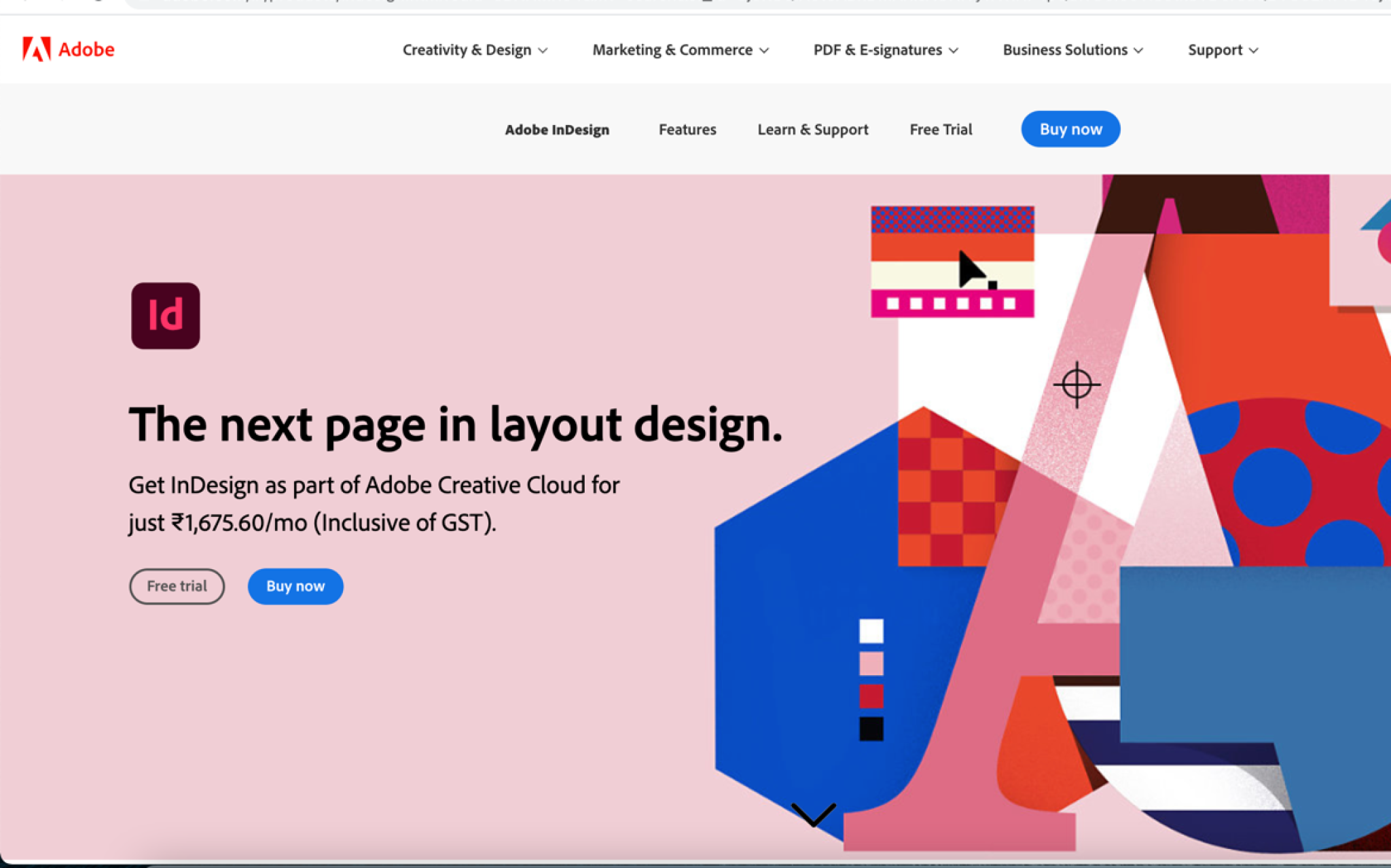The image size is (1391, 868).
Task: Open the PDF & E-signatures dropdown
Action: pyautogui.click(x=886, y=50)
